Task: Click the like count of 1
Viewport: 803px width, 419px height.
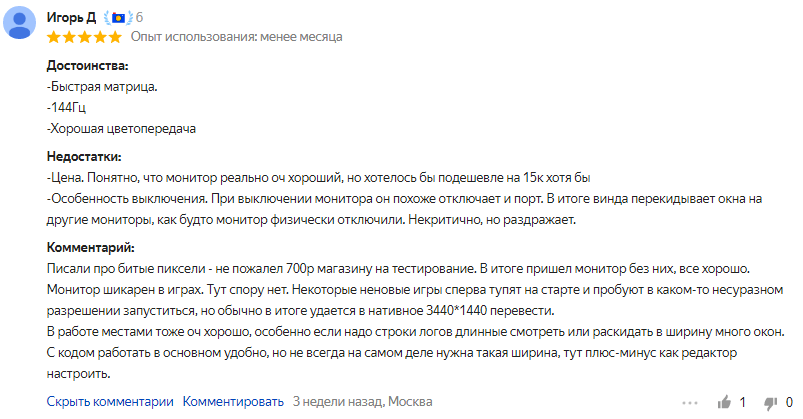Action: pyautogui.click(x=743, y=403)
